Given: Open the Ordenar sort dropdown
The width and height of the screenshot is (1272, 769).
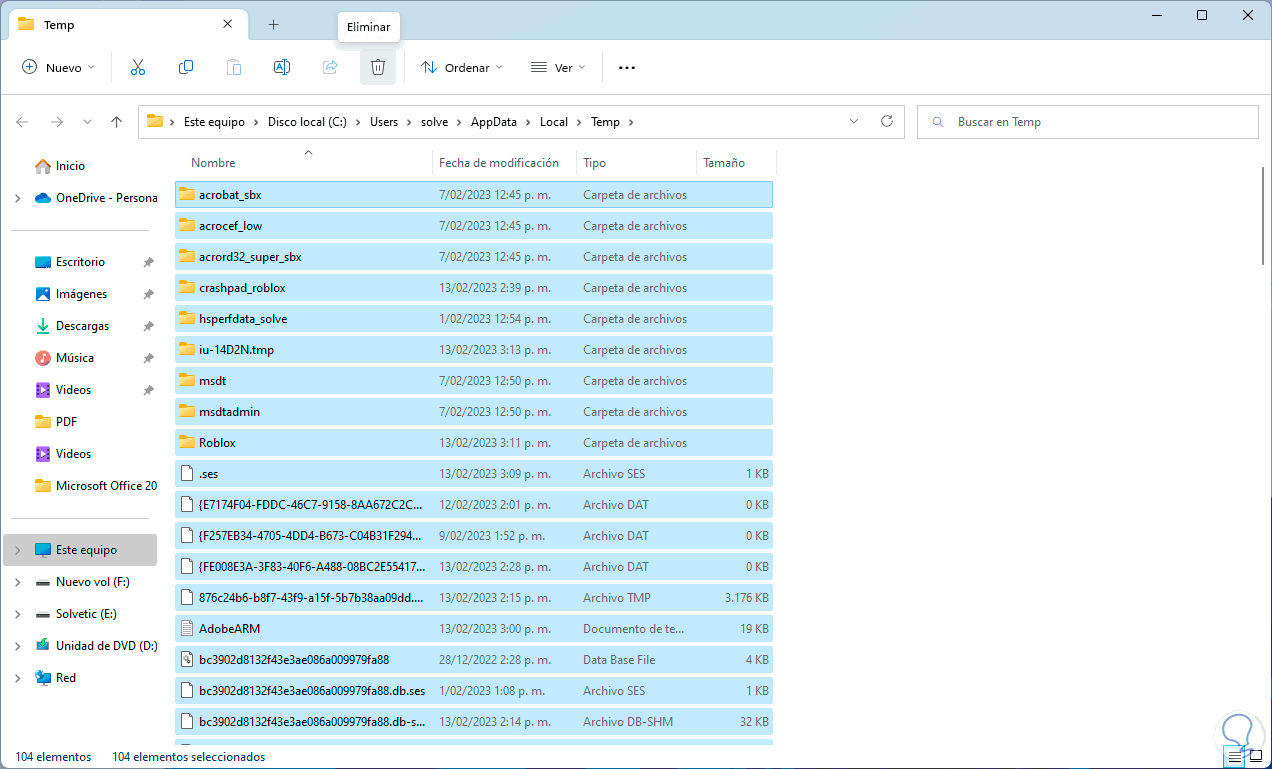Looking at the screenshot, I should pyautogui.click(x=462, y=67).
